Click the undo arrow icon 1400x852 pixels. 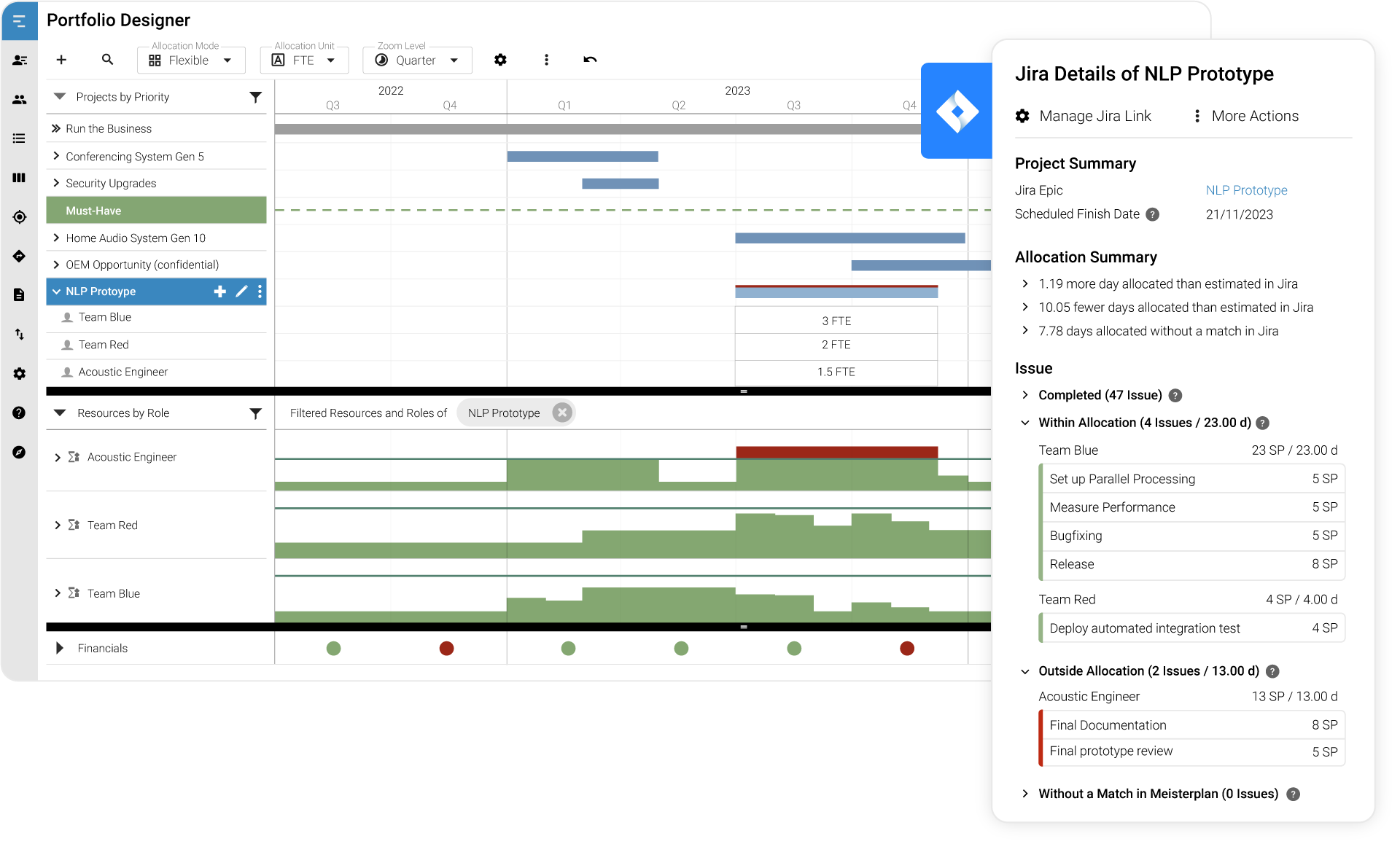pos(590,60)
